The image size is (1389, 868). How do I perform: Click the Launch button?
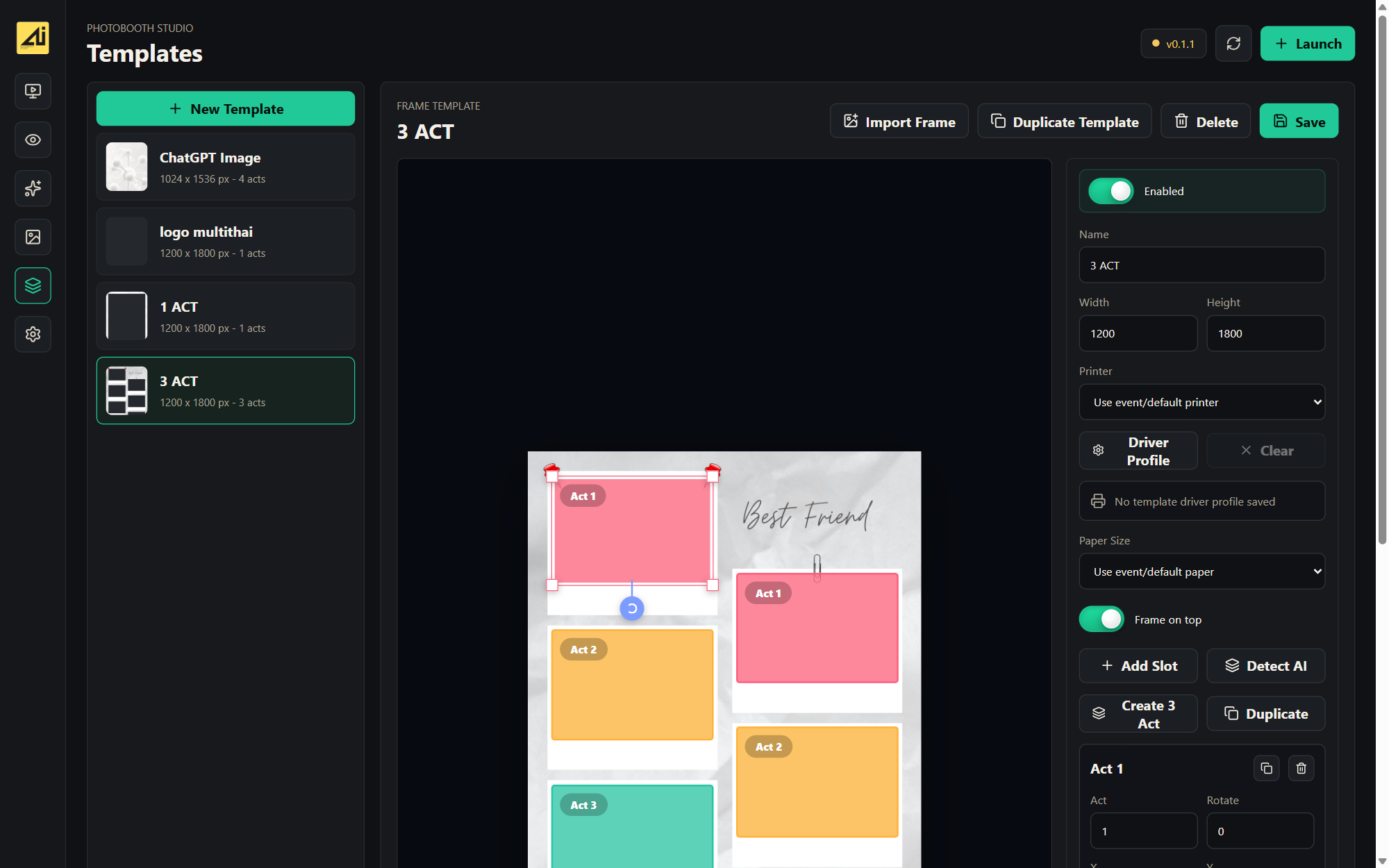[x=1307, y=44]
